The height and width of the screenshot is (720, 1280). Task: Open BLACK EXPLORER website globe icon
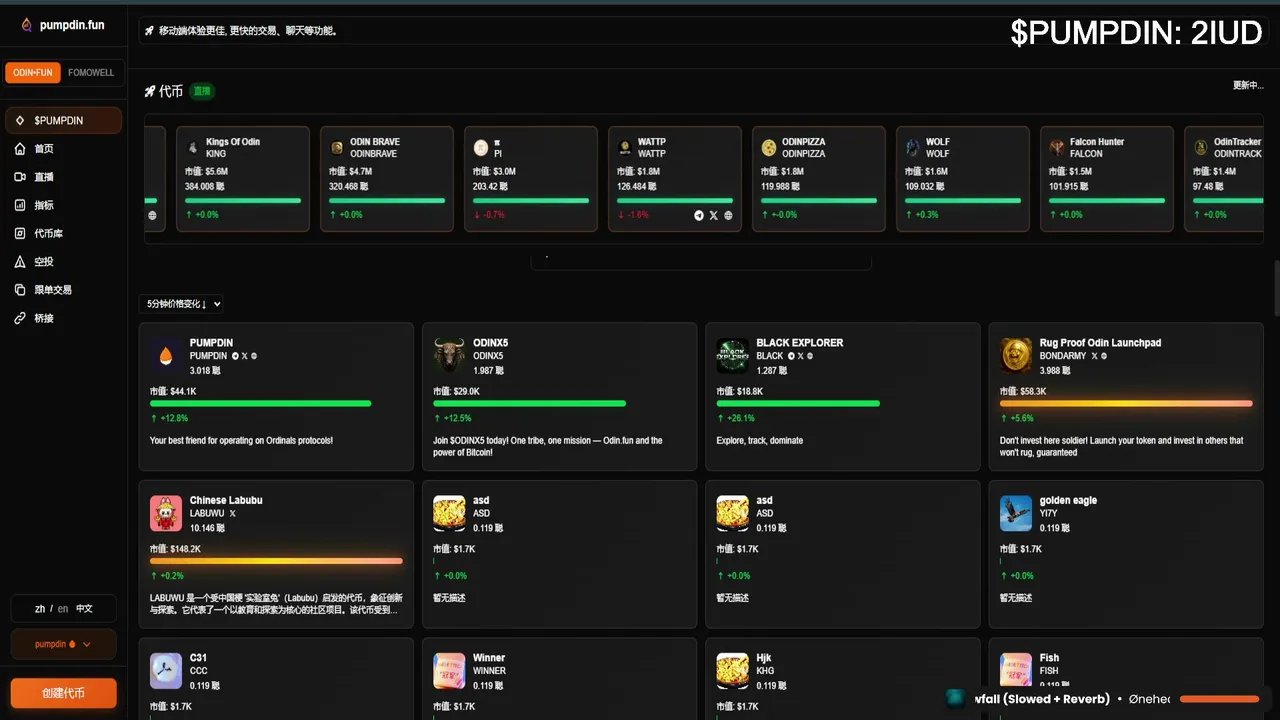[810, 356]
